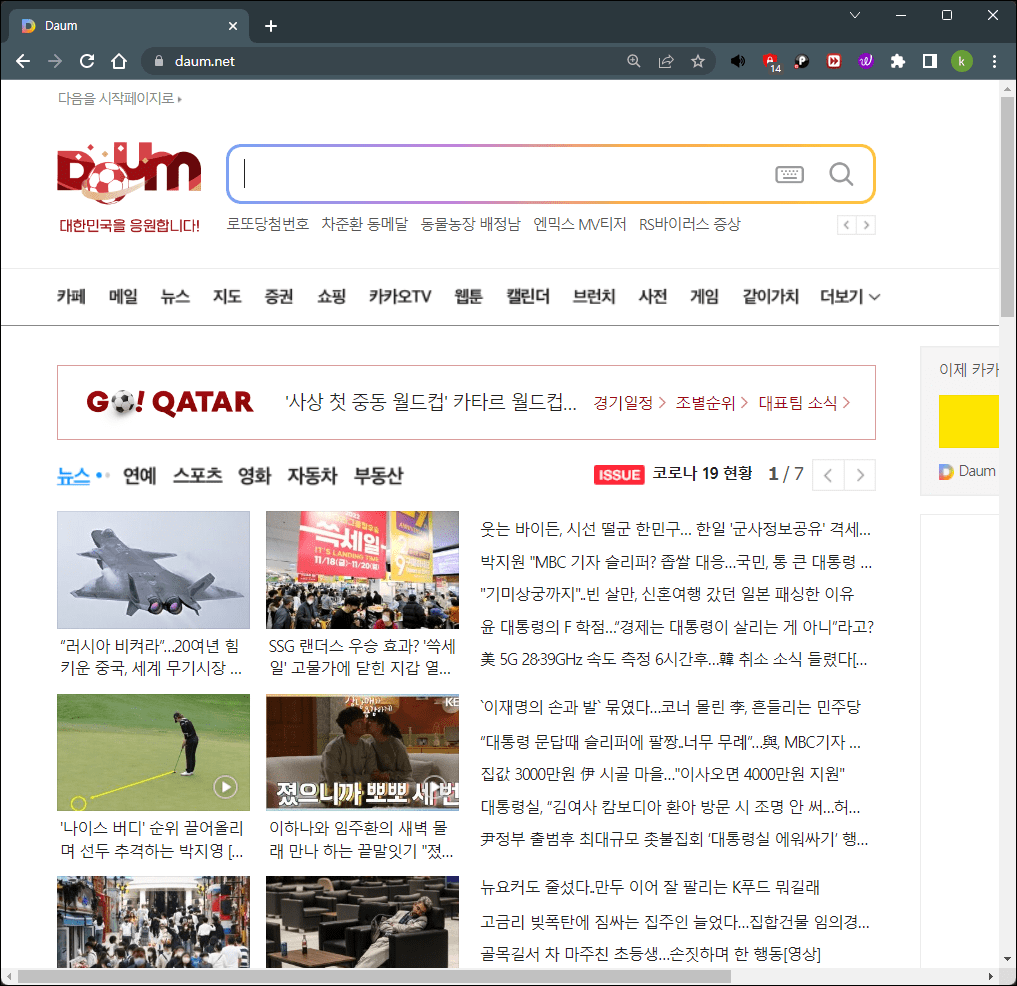Open the 지도 menu

227,296
